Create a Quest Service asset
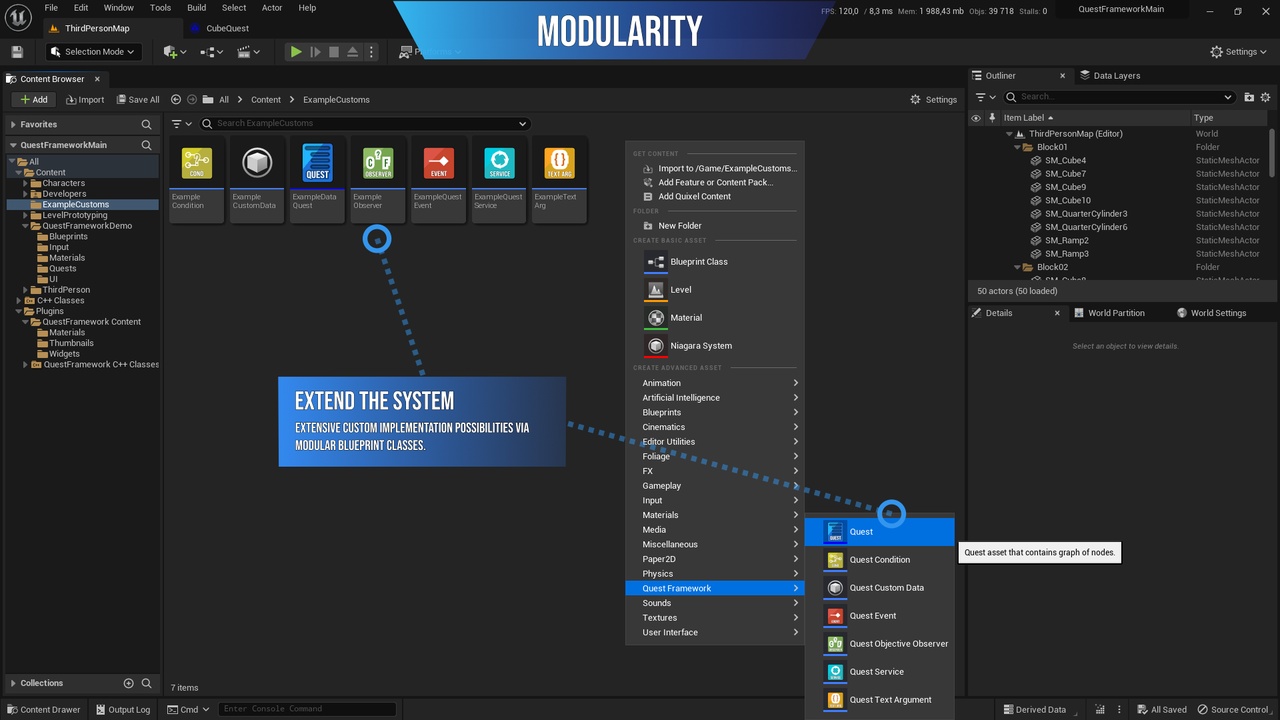The image size is (1280, 720). tap(880, 672)
